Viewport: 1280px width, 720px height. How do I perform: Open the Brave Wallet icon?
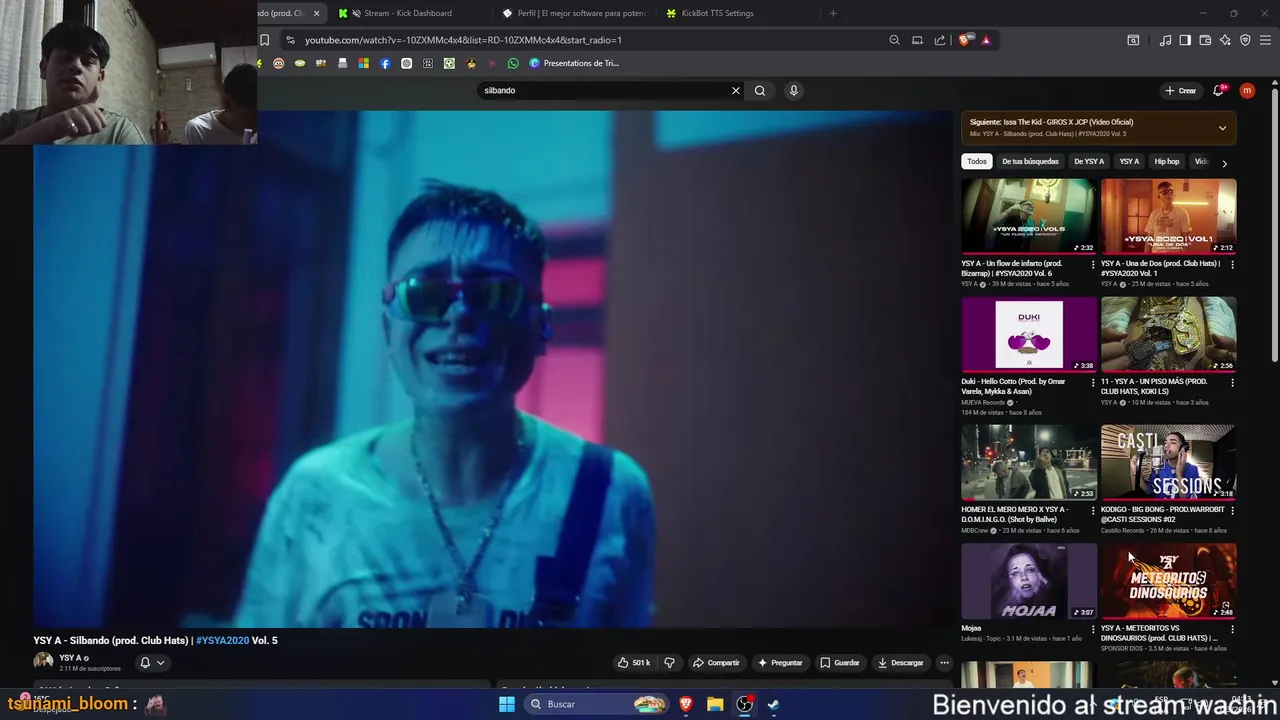pyautogui.click(x=1205, y=40)
